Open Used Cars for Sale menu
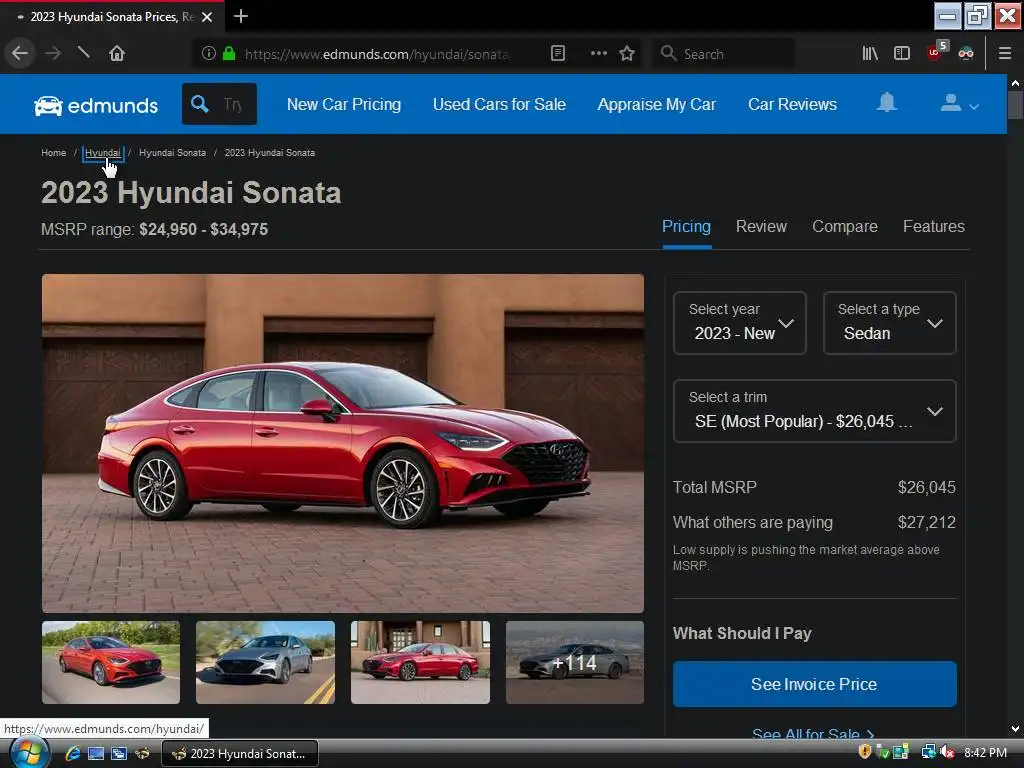The height and width of the screenshot is (768, 1024). pos(499,104)
